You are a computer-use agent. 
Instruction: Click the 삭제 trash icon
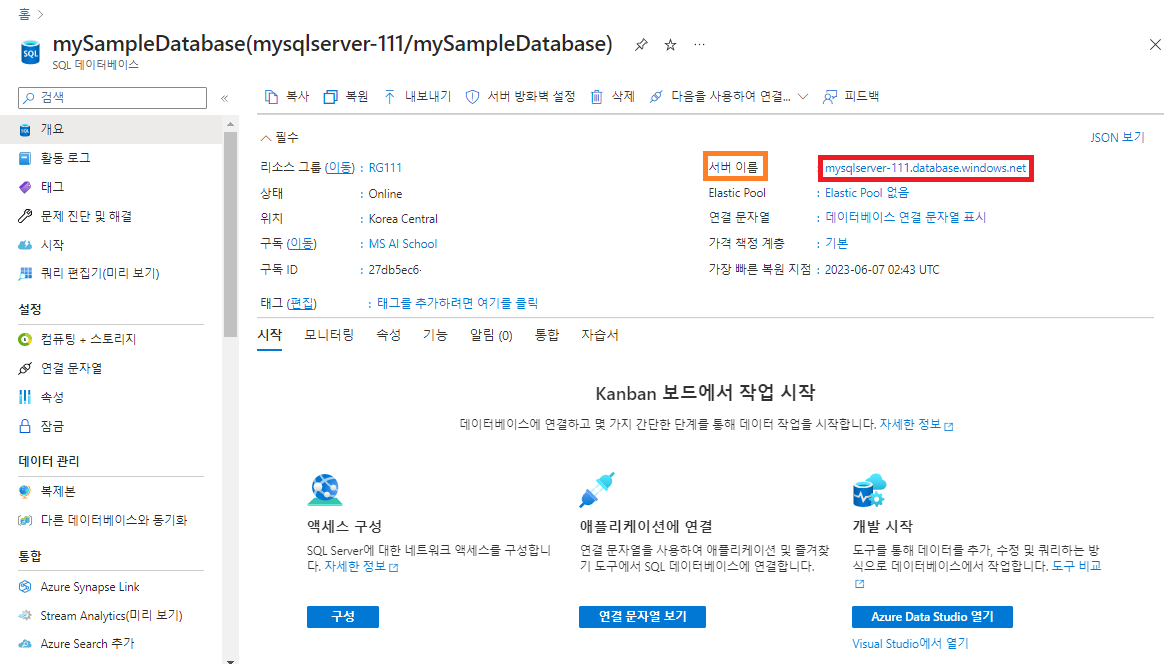coord(597,97)
